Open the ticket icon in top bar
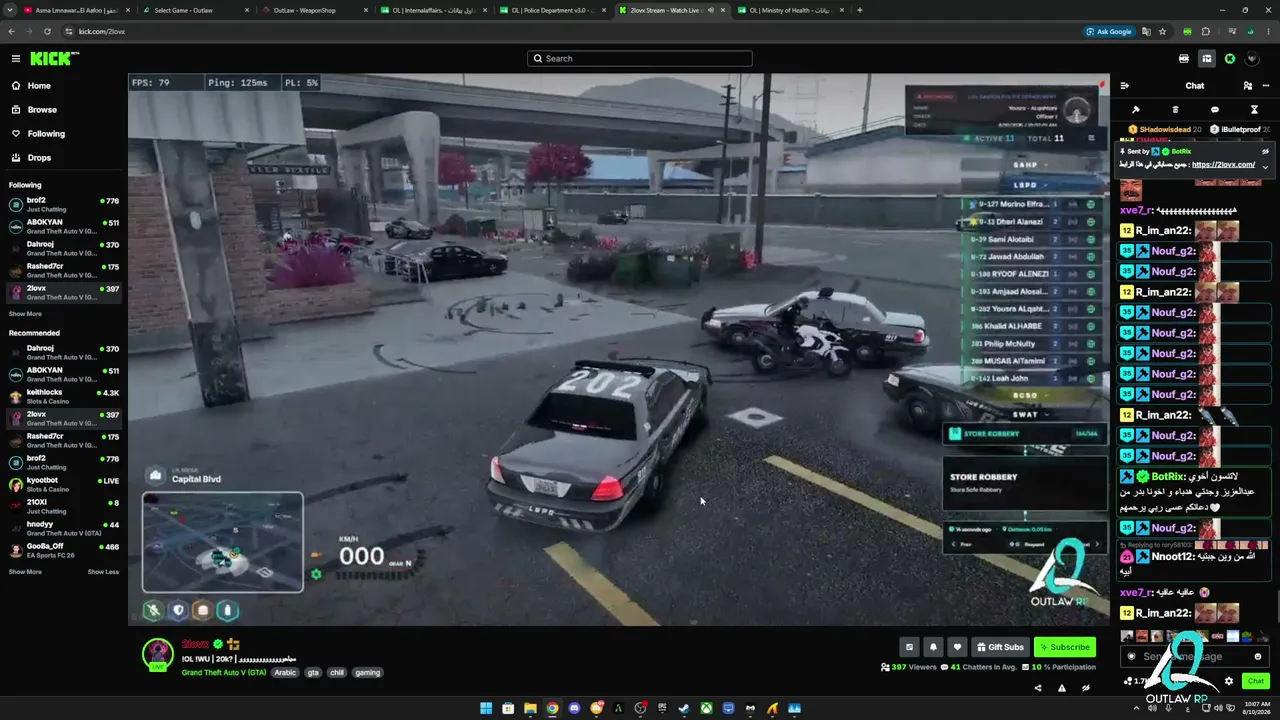The height and width of the screenshot is (720, 1280). pos(1184,59)
